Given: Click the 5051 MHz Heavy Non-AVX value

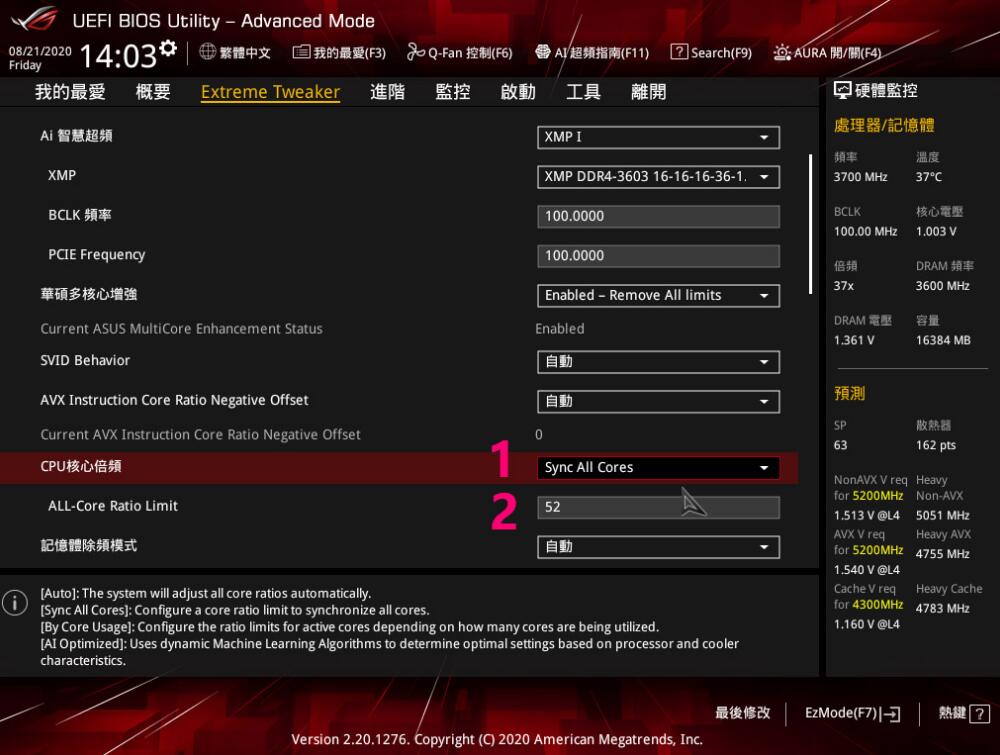Looking at the screenshot, I should pos(943,515).
